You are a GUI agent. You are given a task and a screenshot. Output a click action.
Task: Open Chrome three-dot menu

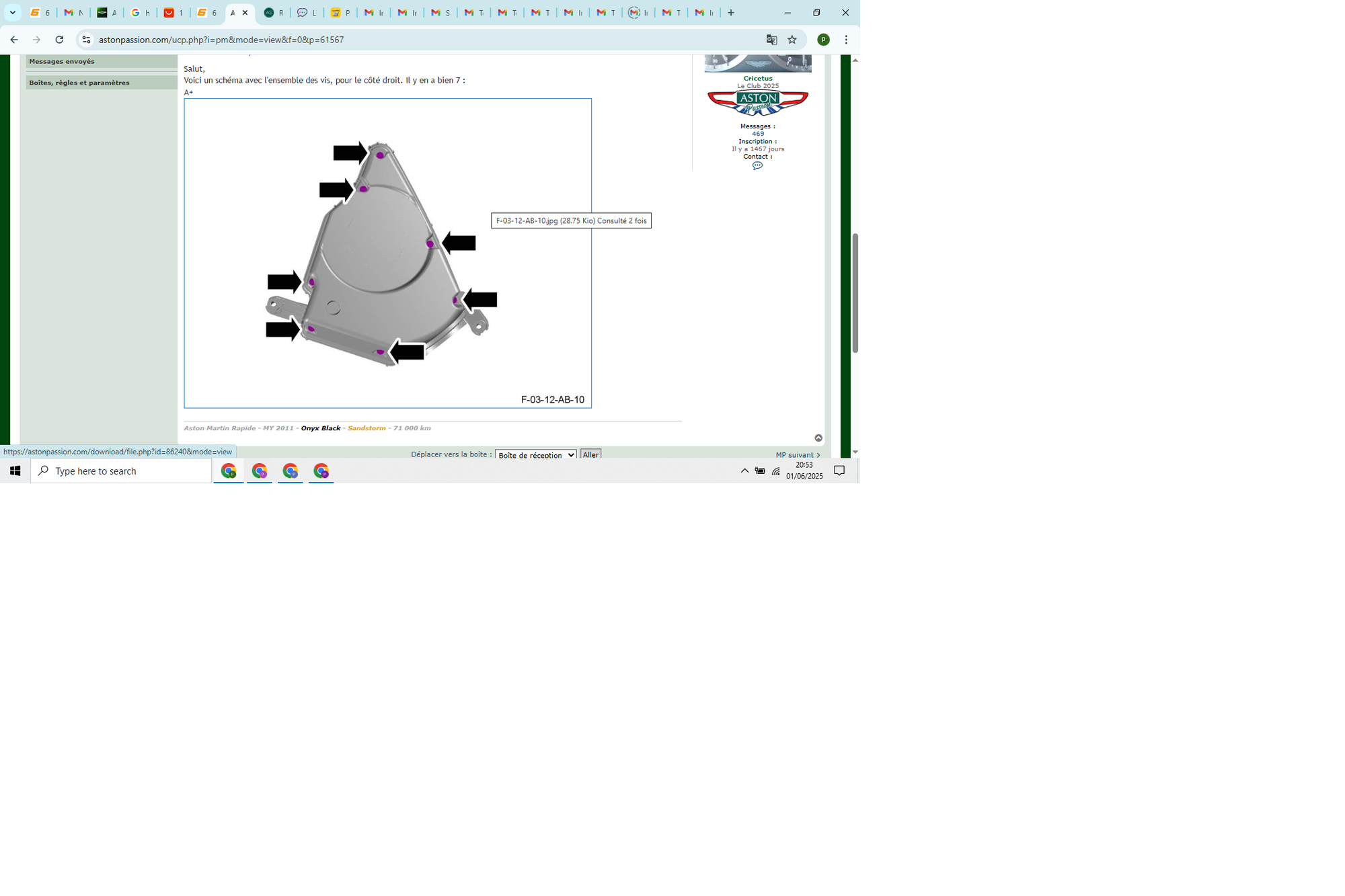pyautogui.click(x=846, y=40)
